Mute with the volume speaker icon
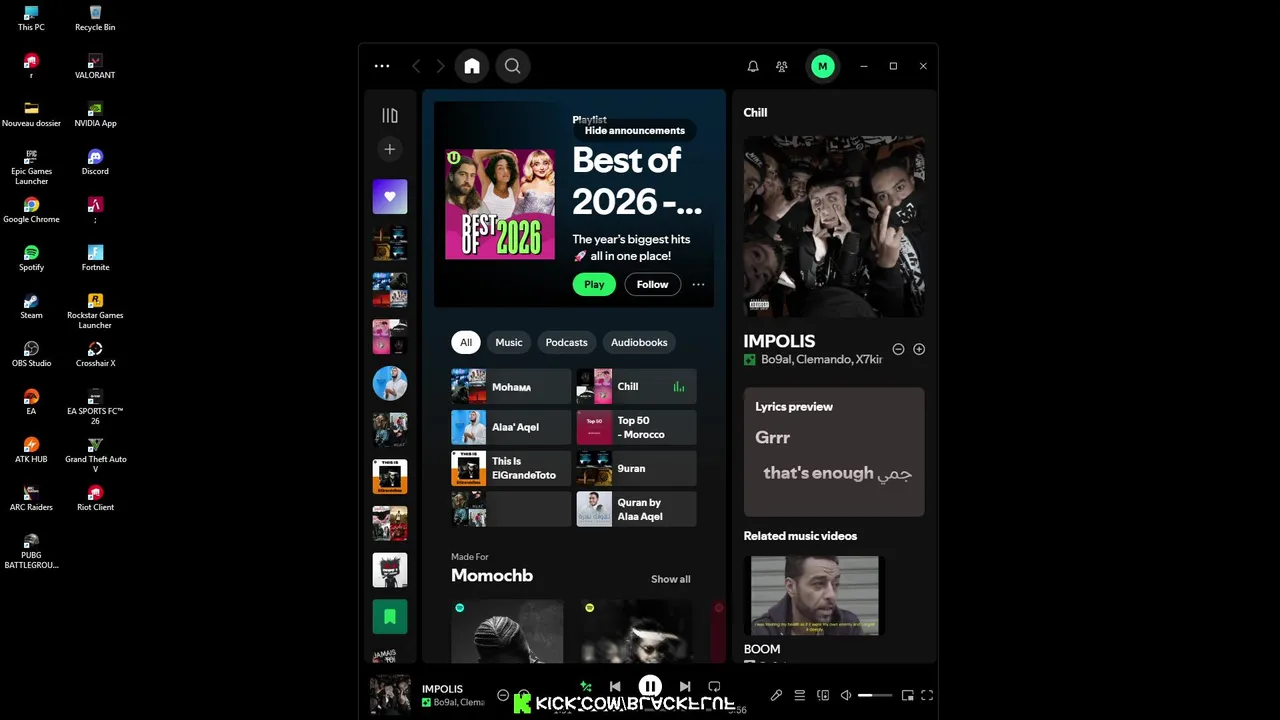 click(x=846, y=695)
